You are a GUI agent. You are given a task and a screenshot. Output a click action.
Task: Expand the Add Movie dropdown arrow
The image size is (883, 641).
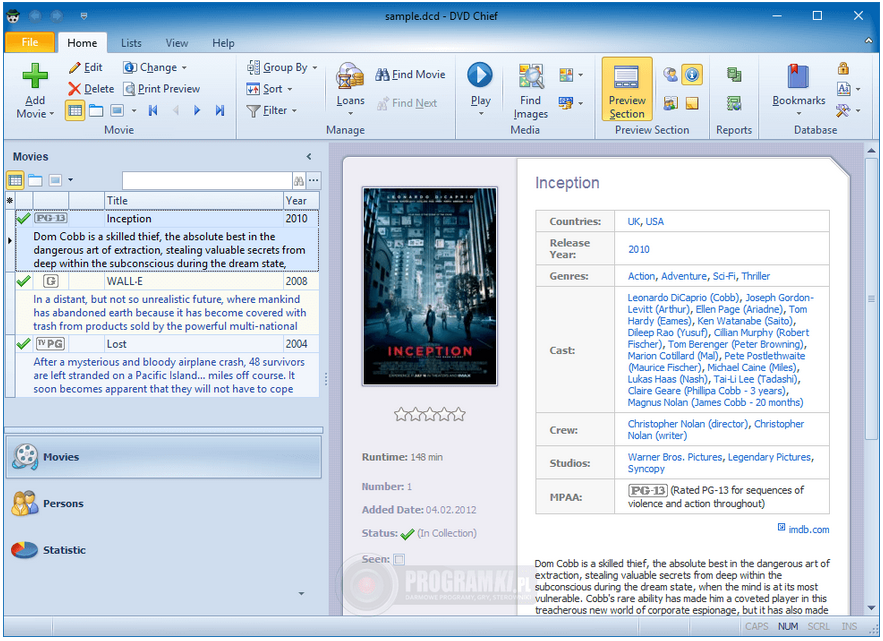[52, 114]
